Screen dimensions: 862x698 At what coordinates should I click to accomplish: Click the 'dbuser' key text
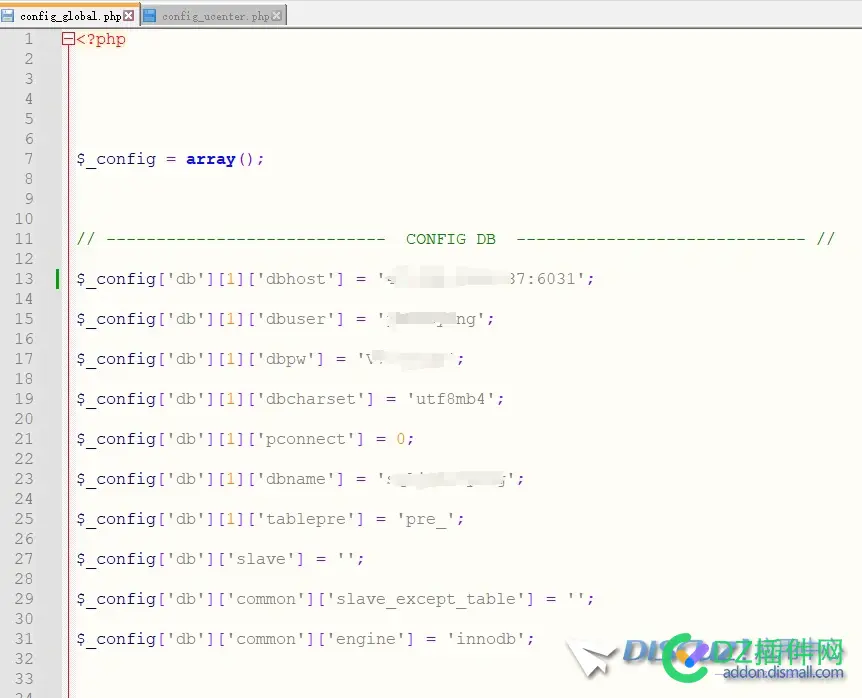click(298, 319)
